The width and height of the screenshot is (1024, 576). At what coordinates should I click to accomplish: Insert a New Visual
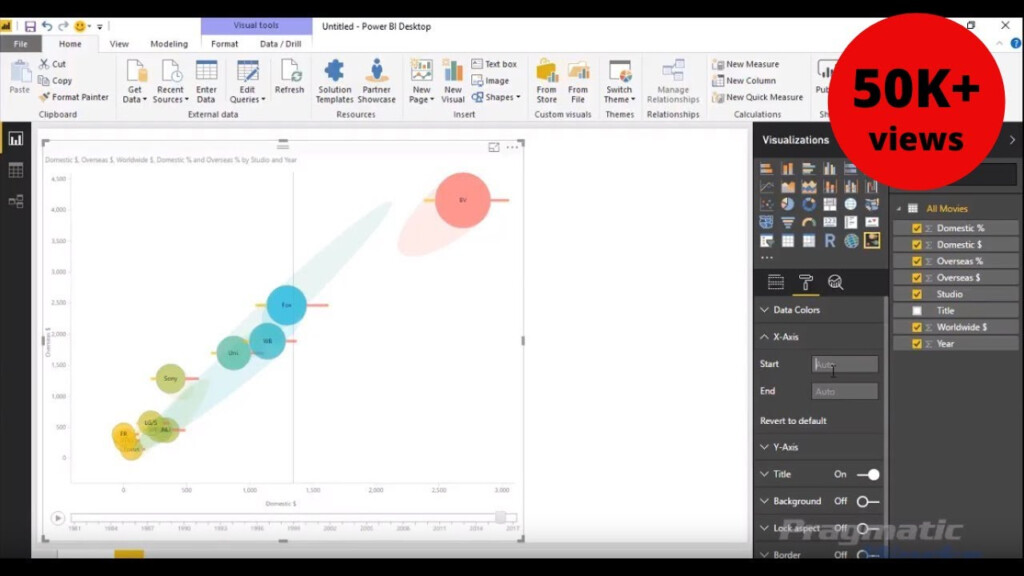[453, 80]
